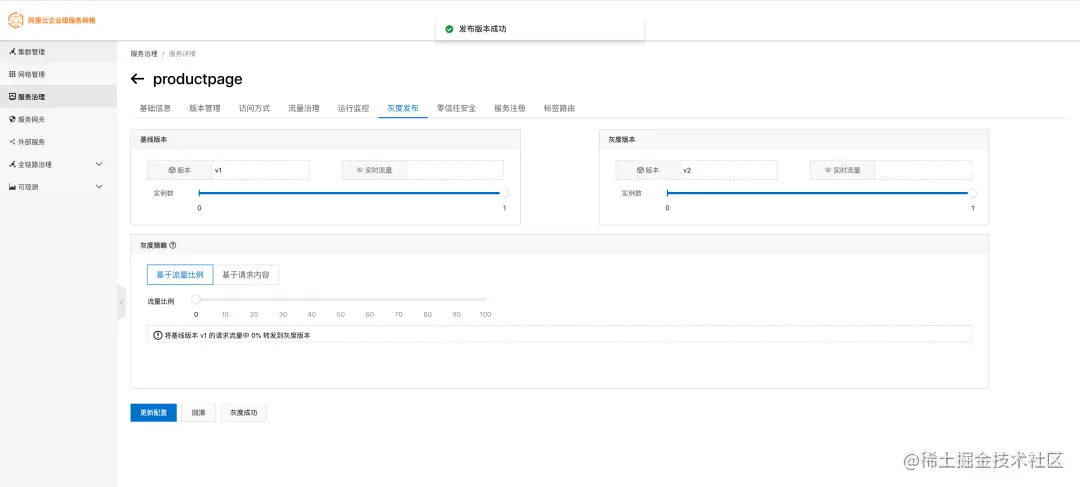1080x487 pixels.
Task: Click the 回滚 button
Action: [198, 413]
